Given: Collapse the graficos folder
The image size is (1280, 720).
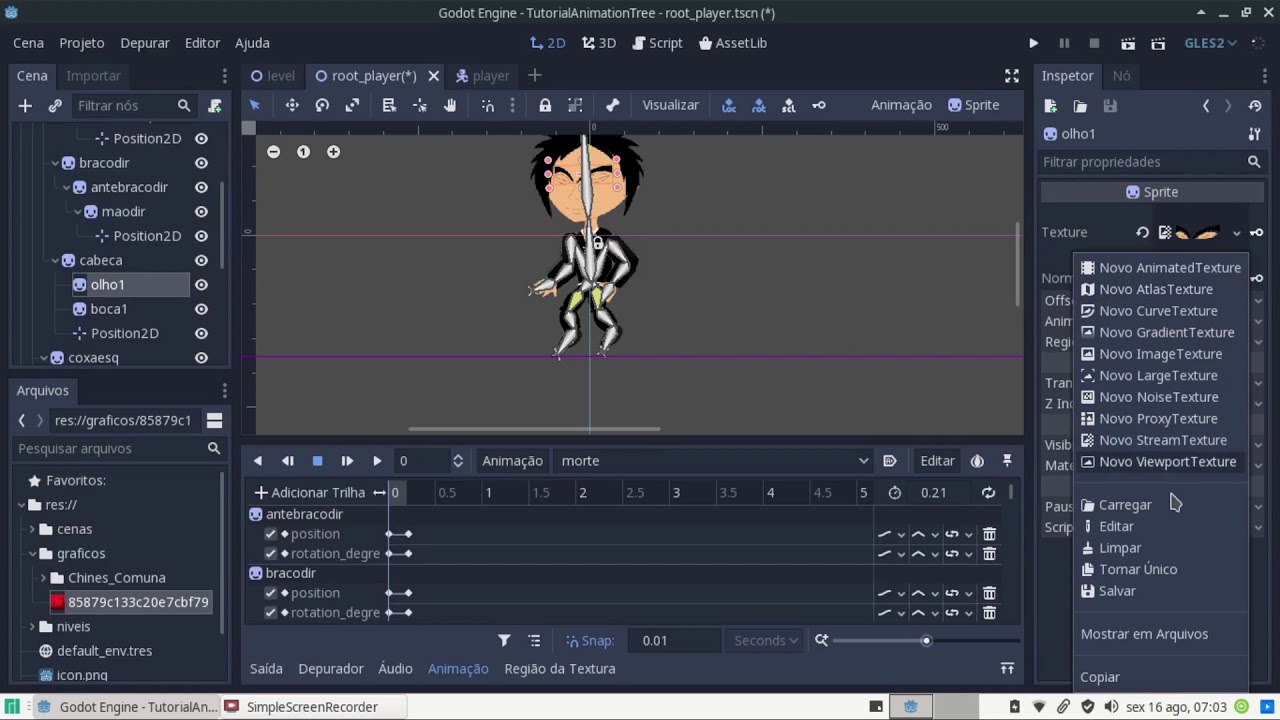Looking at the screenshot, I should click(32, 553).
